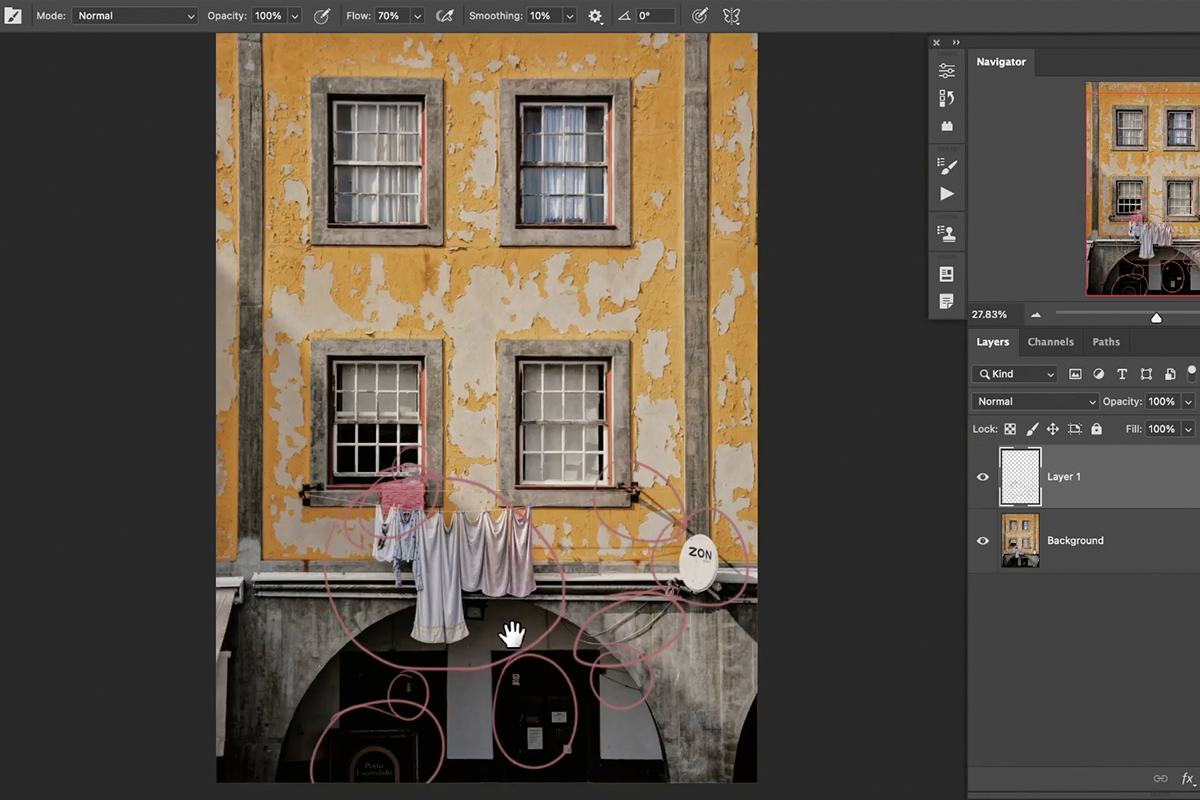The height and width of the screenshot is (800, 1200).
Task: Select the airbrush-style flow icon in options bar
Action: point(446,15)
